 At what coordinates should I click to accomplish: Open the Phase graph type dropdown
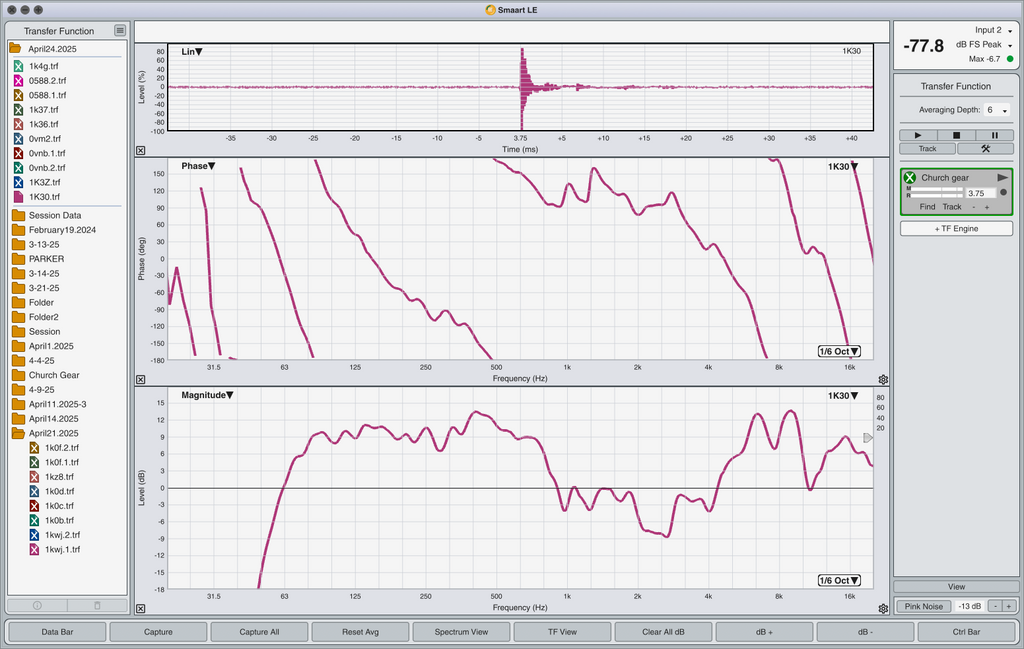click(198, 166)
